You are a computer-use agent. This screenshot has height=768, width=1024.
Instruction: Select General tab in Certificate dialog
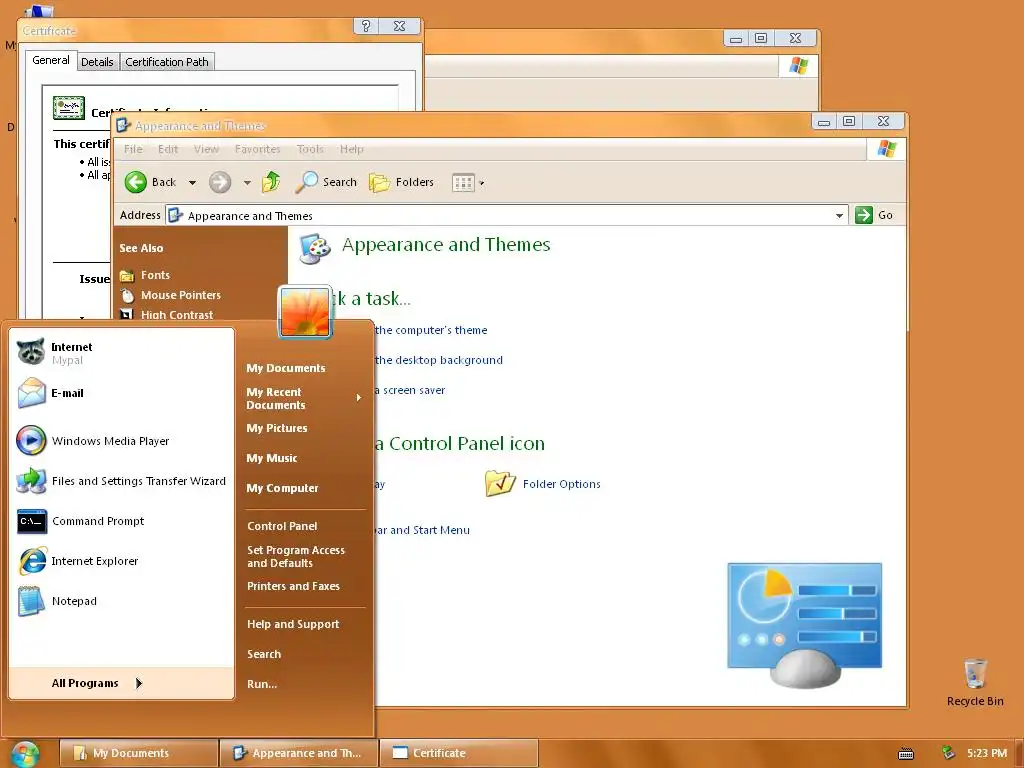[x=50, y=60]
